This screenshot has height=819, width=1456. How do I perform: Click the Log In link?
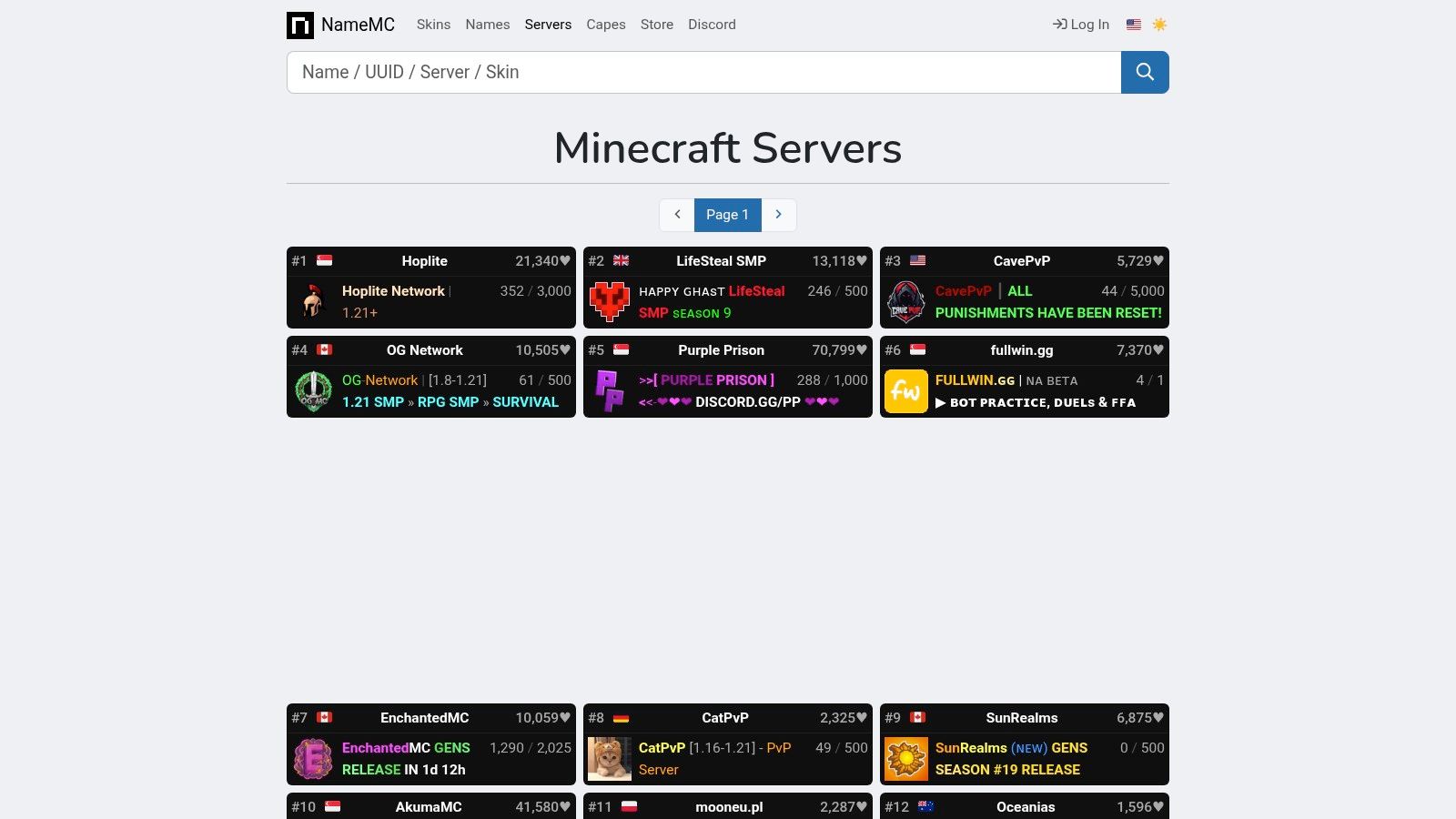pos(1081,25)
